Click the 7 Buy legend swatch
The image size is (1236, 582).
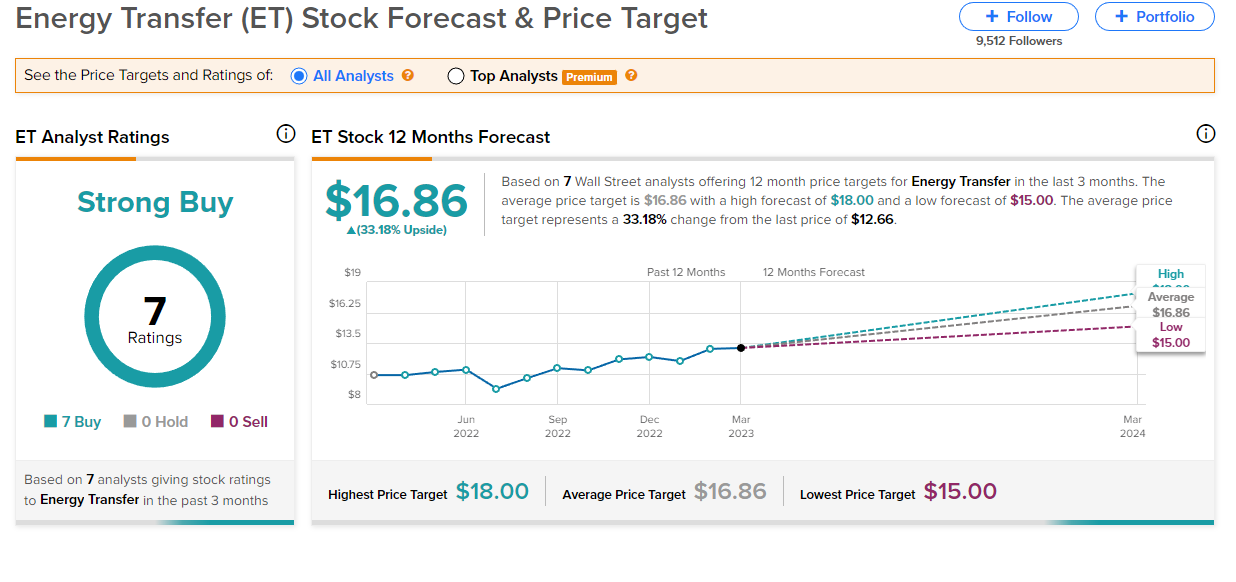pos(51,422)
